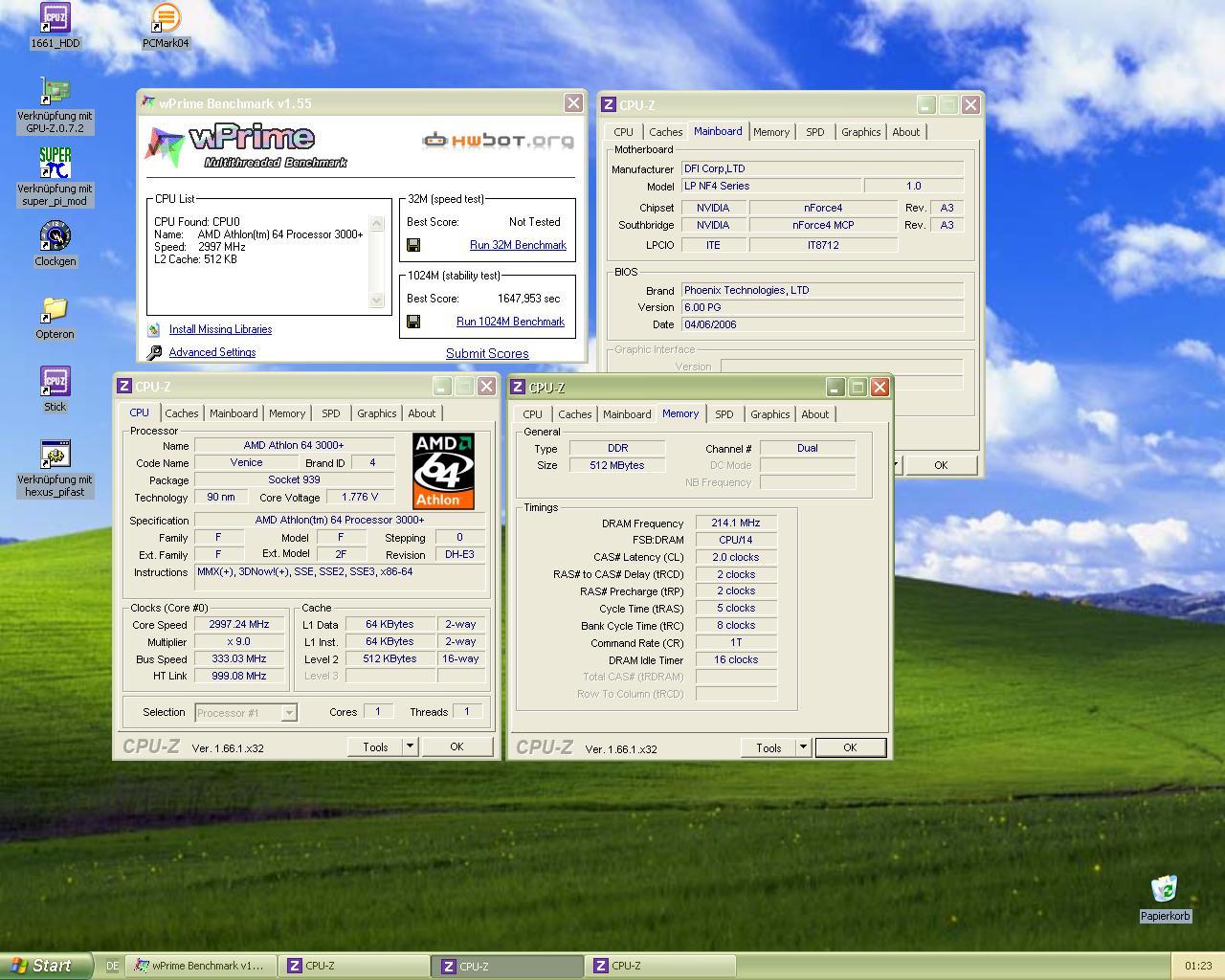Open Graphics tab in the Memory window

(x=769, y=414)
